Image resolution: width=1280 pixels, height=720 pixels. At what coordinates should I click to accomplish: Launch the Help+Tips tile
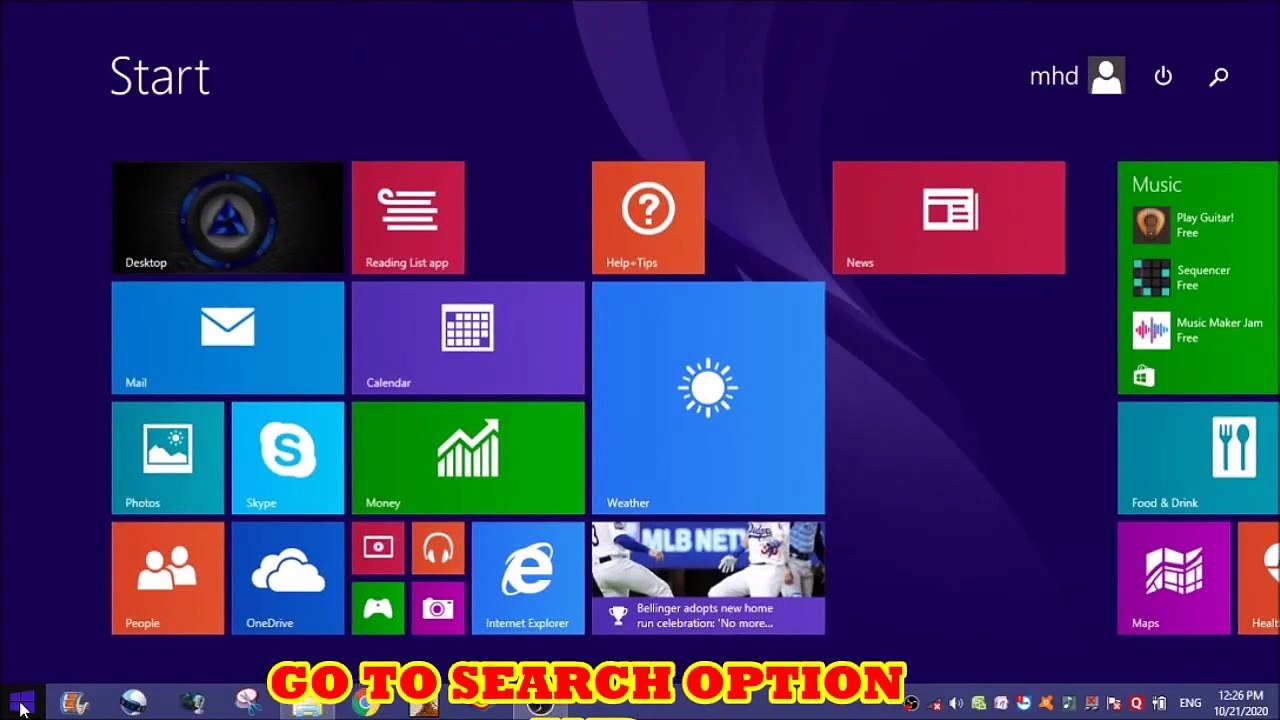(648, 217)
